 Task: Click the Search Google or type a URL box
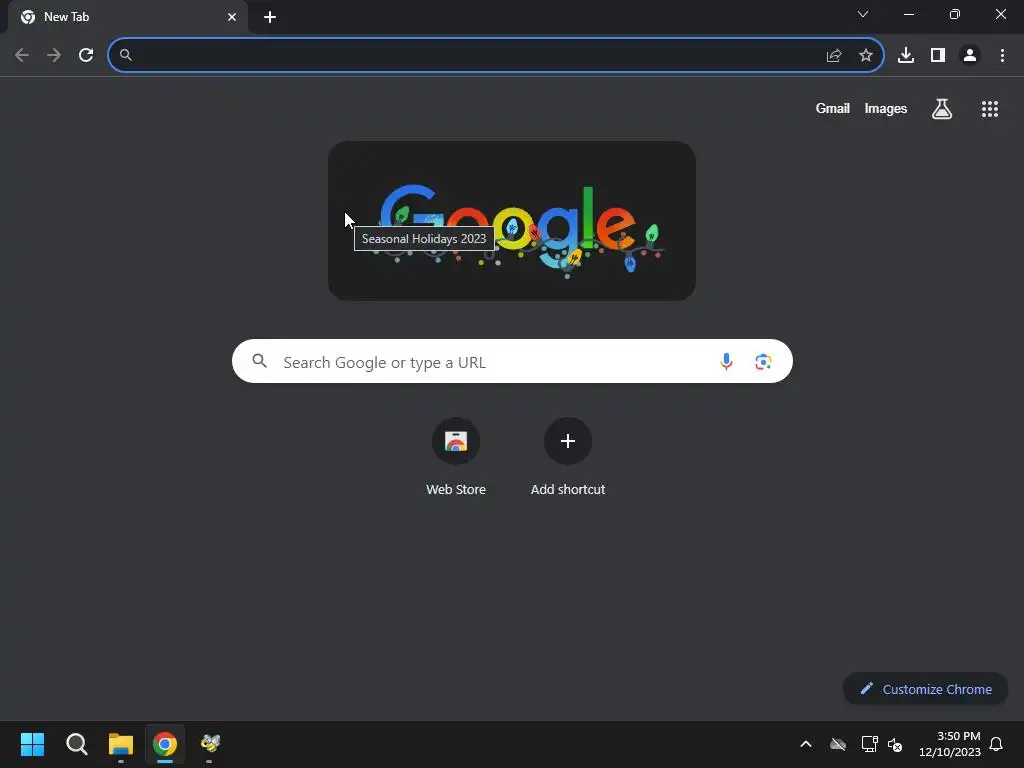coord(513,361)
